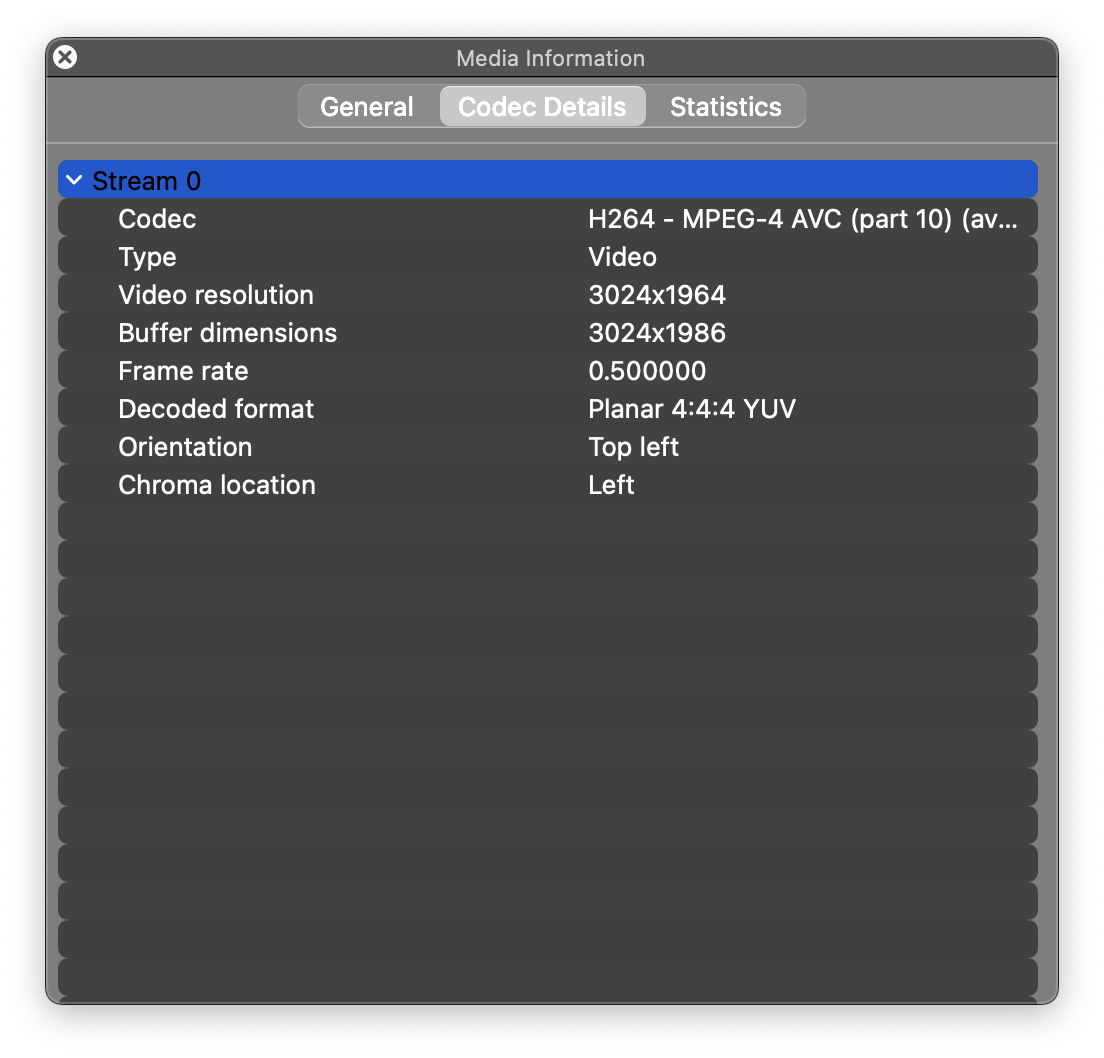Switch to the Statistics tab
Viewport: 1104px width, 1058px height.
725,105
